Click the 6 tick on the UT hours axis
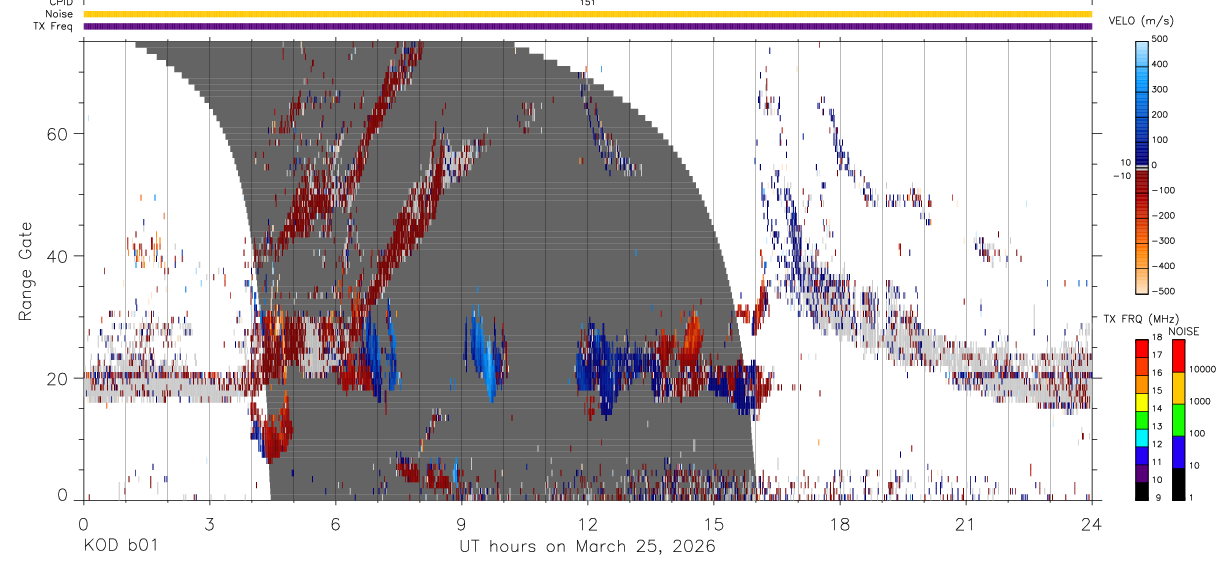This screenshot has height=567, width=1228. click(x=336, y=524)
